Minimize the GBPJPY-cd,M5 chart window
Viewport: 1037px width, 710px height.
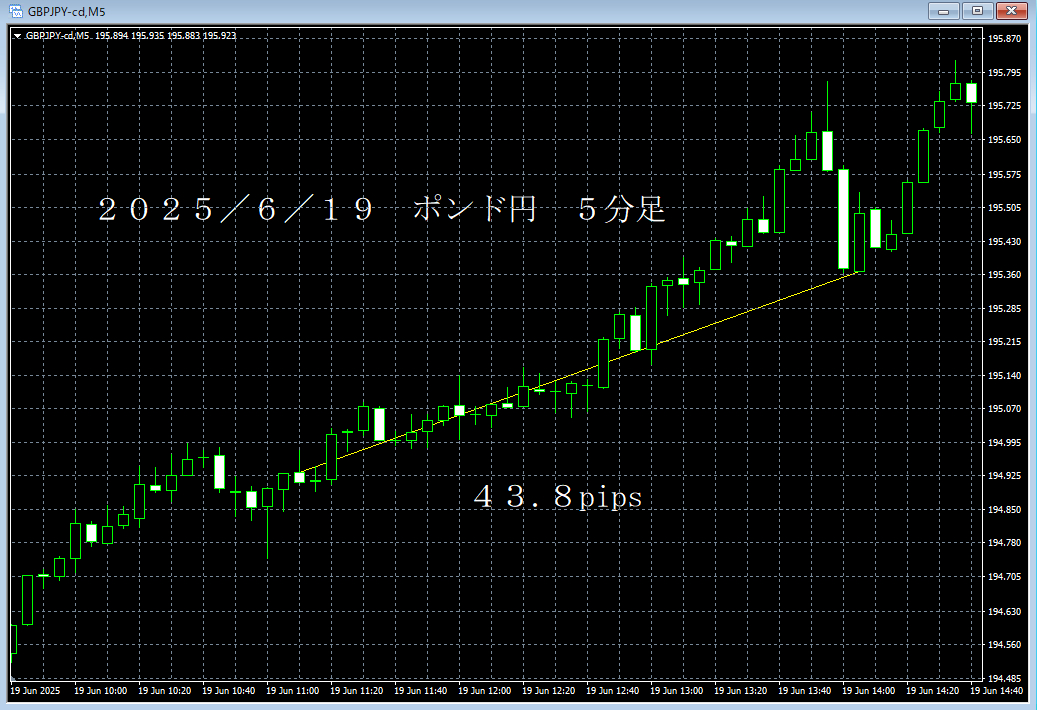click(943, 11)
